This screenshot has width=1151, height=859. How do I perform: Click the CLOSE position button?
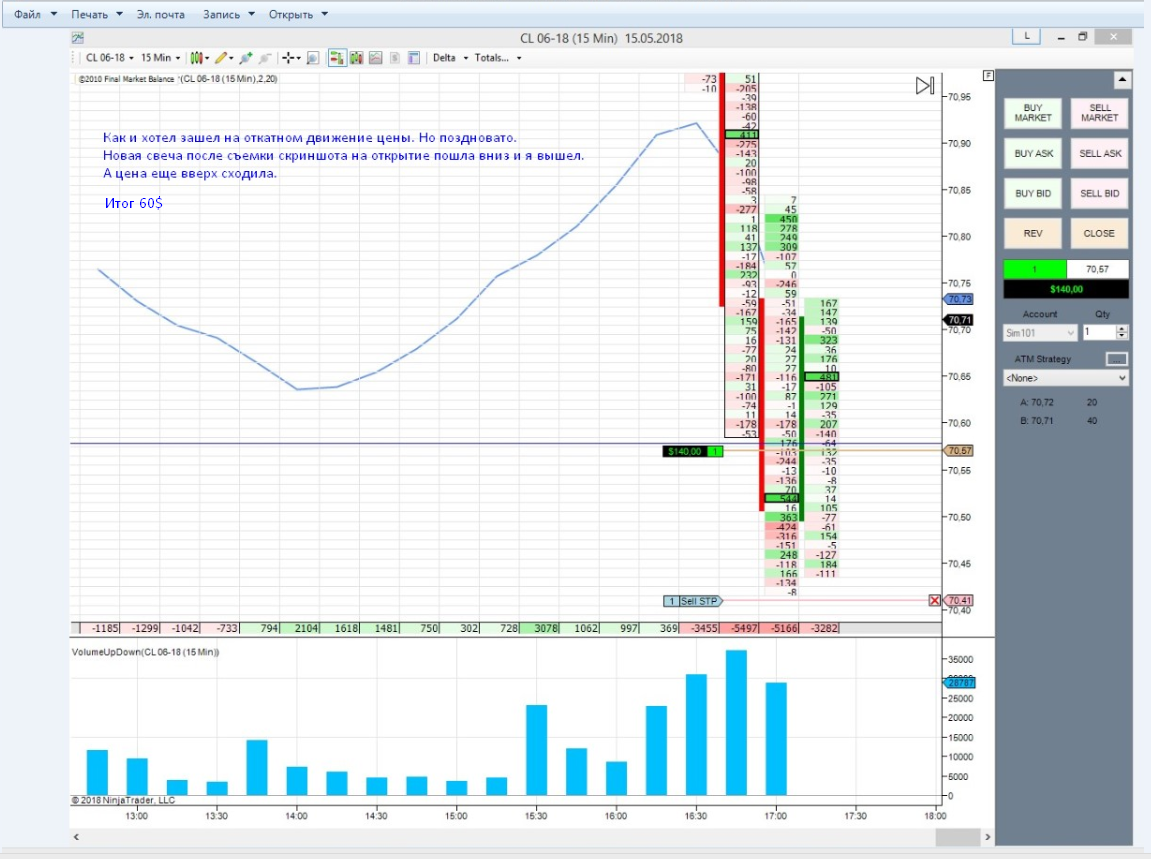[1099, 233]
